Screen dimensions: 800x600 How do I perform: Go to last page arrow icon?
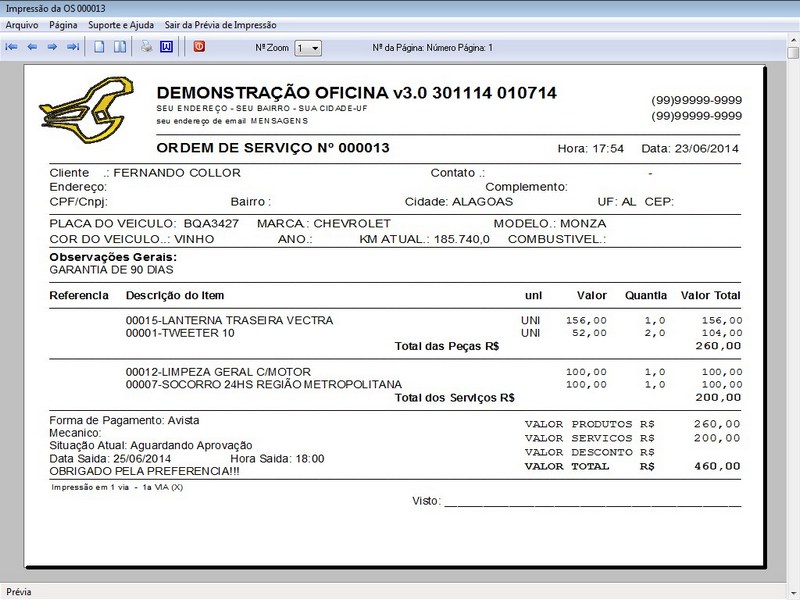tap(73, 47)
